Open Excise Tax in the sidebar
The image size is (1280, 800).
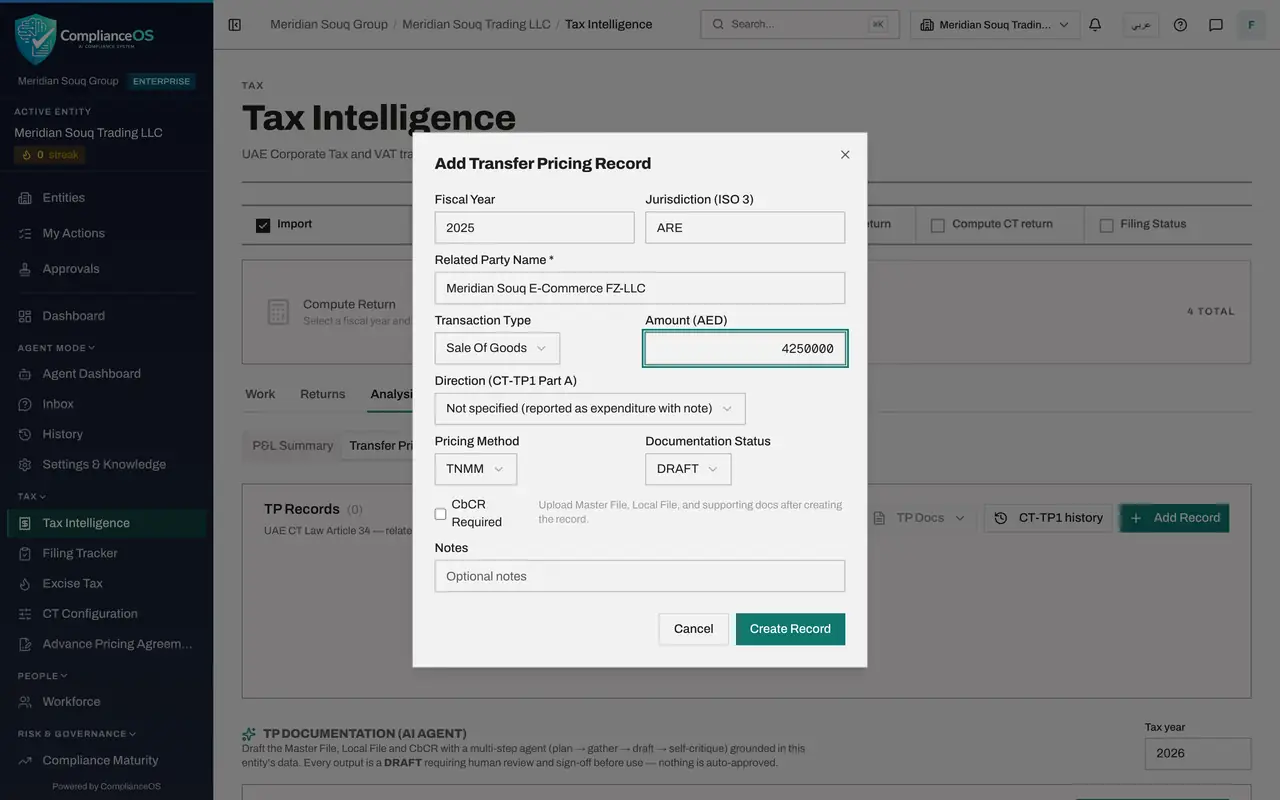(106, 583)
